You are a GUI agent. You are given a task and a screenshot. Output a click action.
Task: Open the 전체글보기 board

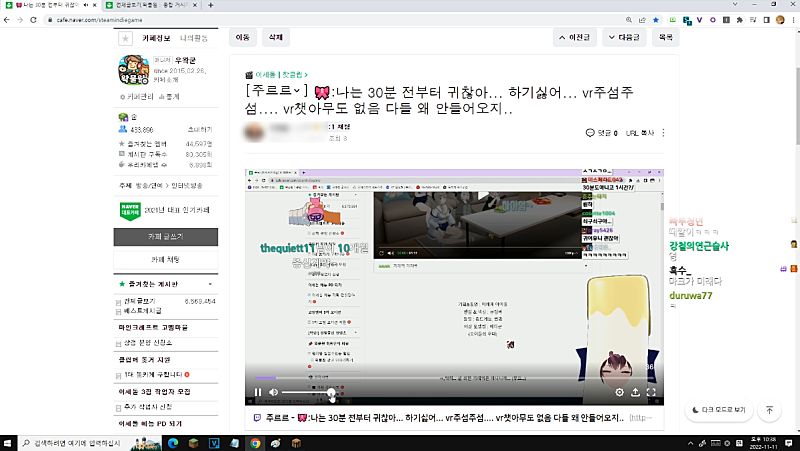[140, 302]
